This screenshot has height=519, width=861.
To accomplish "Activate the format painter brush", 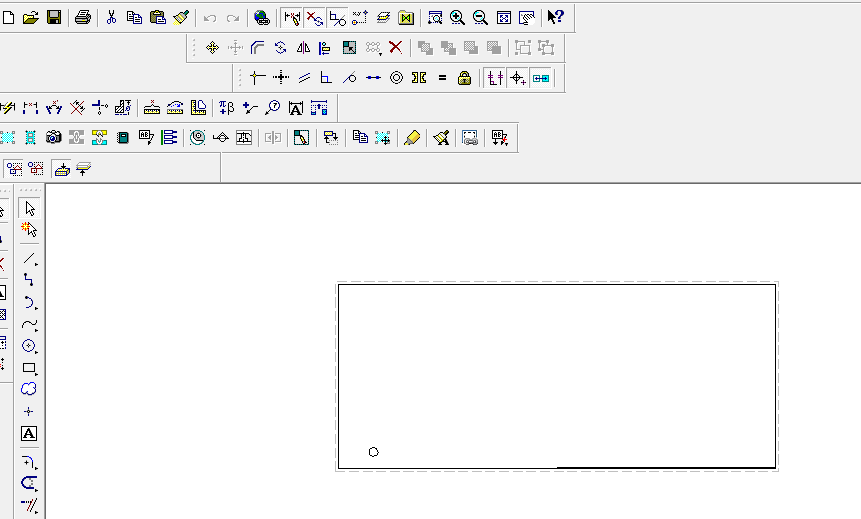I will pyautogui.click(x=181, y=18).
